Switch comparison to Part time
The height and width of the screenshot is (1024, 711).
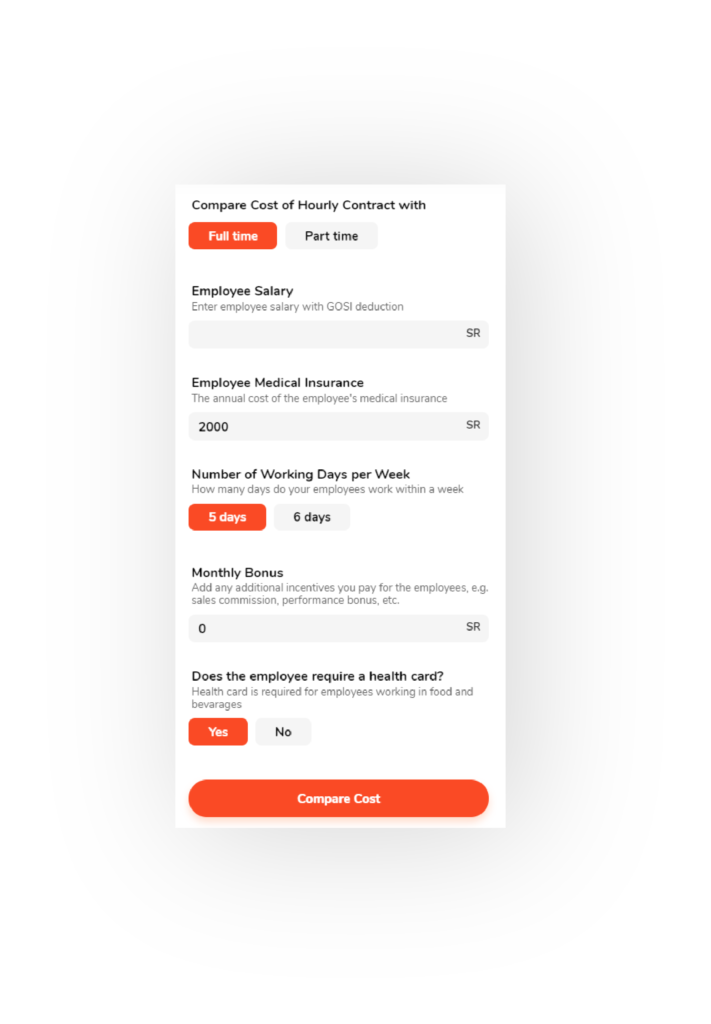[x=331, y=236]
